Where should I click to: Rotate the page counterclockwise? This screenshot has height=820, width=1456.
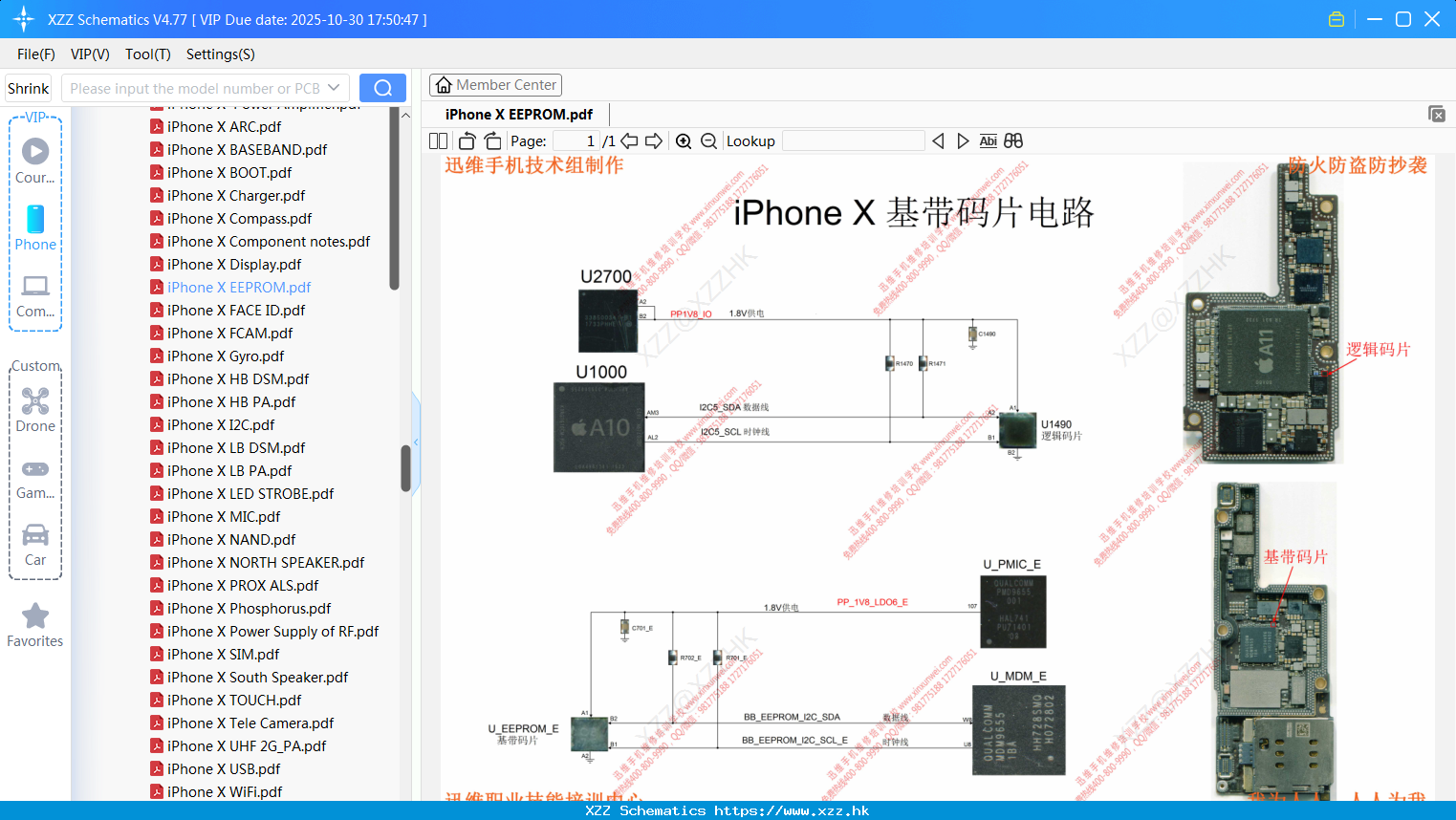pyautogui.click(x=467, y=140)
